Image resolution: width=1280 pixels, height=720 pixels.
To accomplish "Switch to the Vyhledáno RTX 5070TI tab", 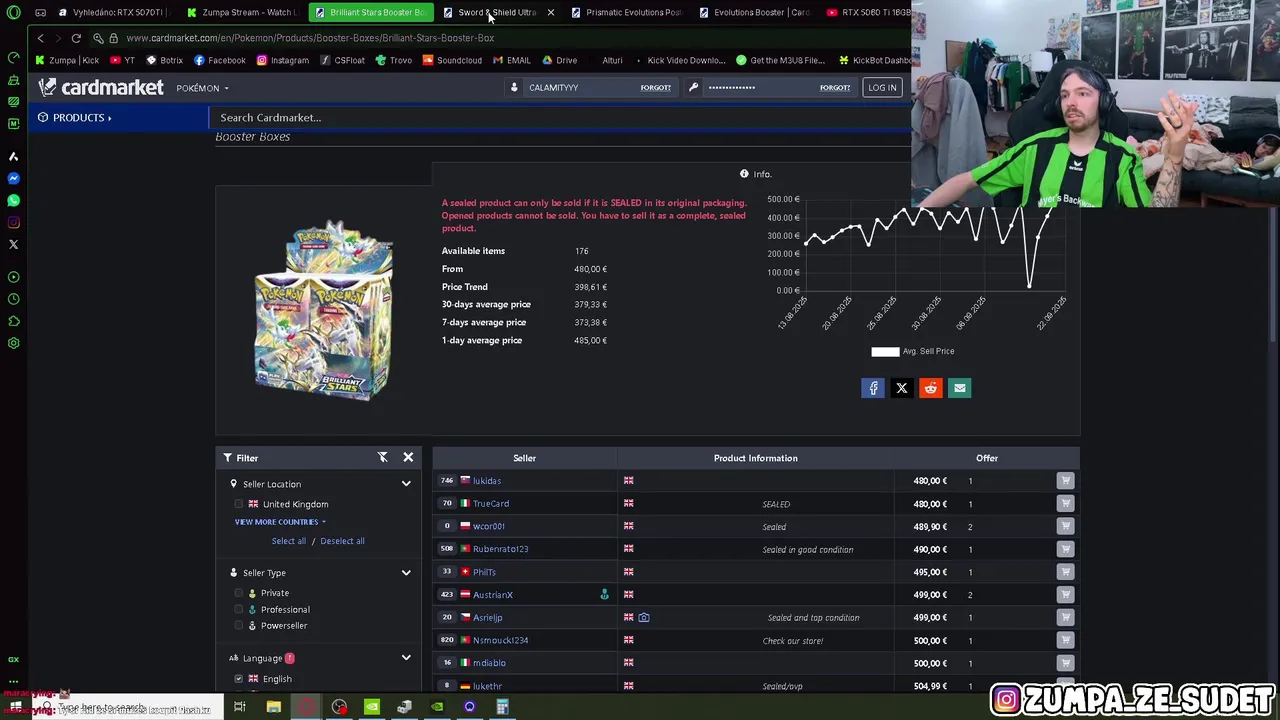I will 112,12.
